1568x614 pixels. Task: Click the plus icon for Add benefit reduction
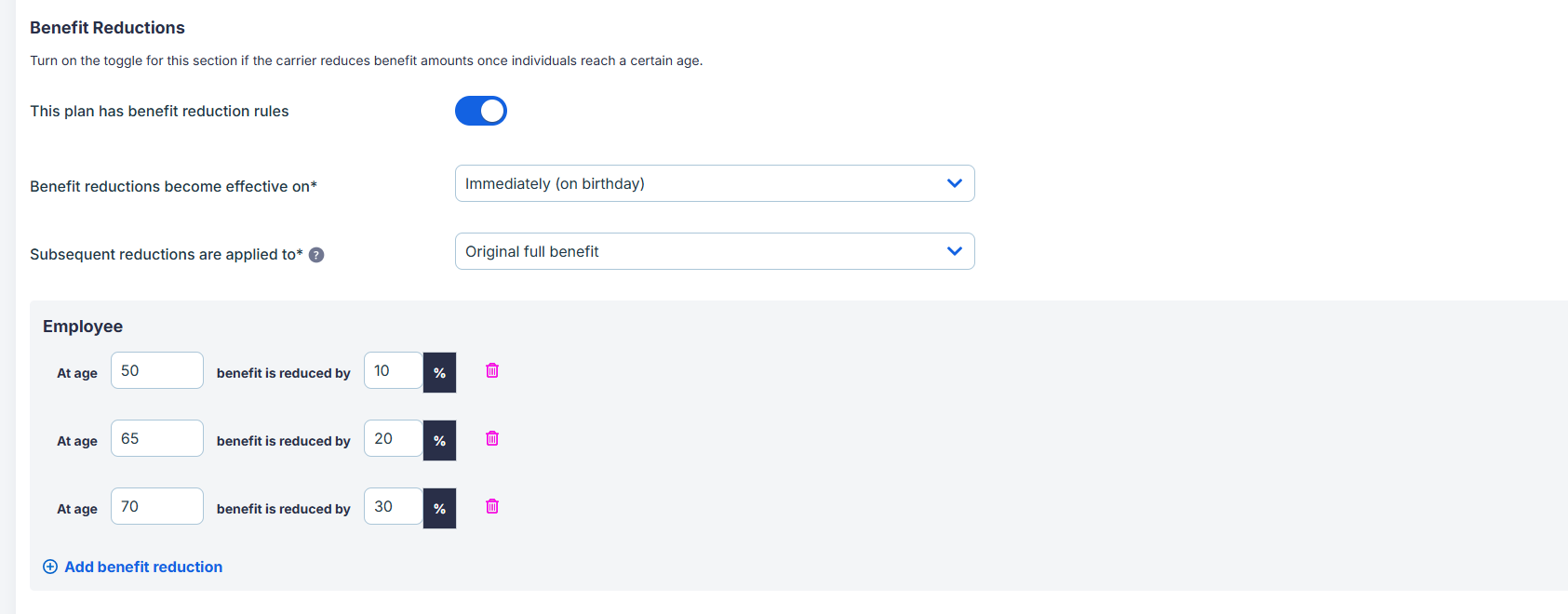coord(50,567)
